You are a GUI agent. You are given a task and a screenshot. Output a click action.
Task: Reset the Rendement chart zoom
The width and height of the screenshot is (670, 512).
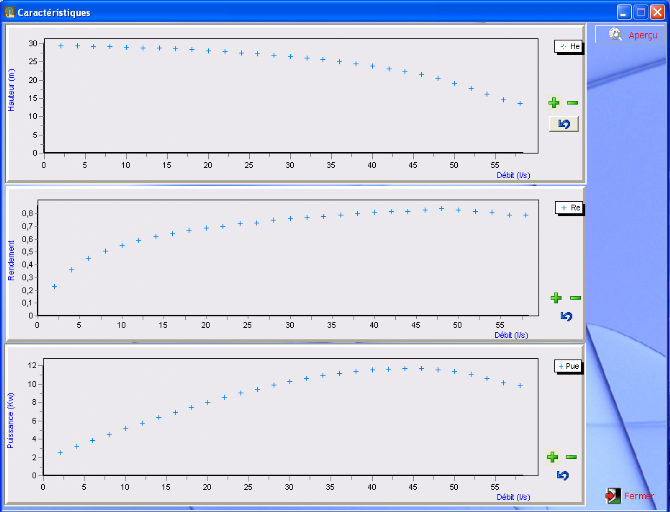point(566,316)
